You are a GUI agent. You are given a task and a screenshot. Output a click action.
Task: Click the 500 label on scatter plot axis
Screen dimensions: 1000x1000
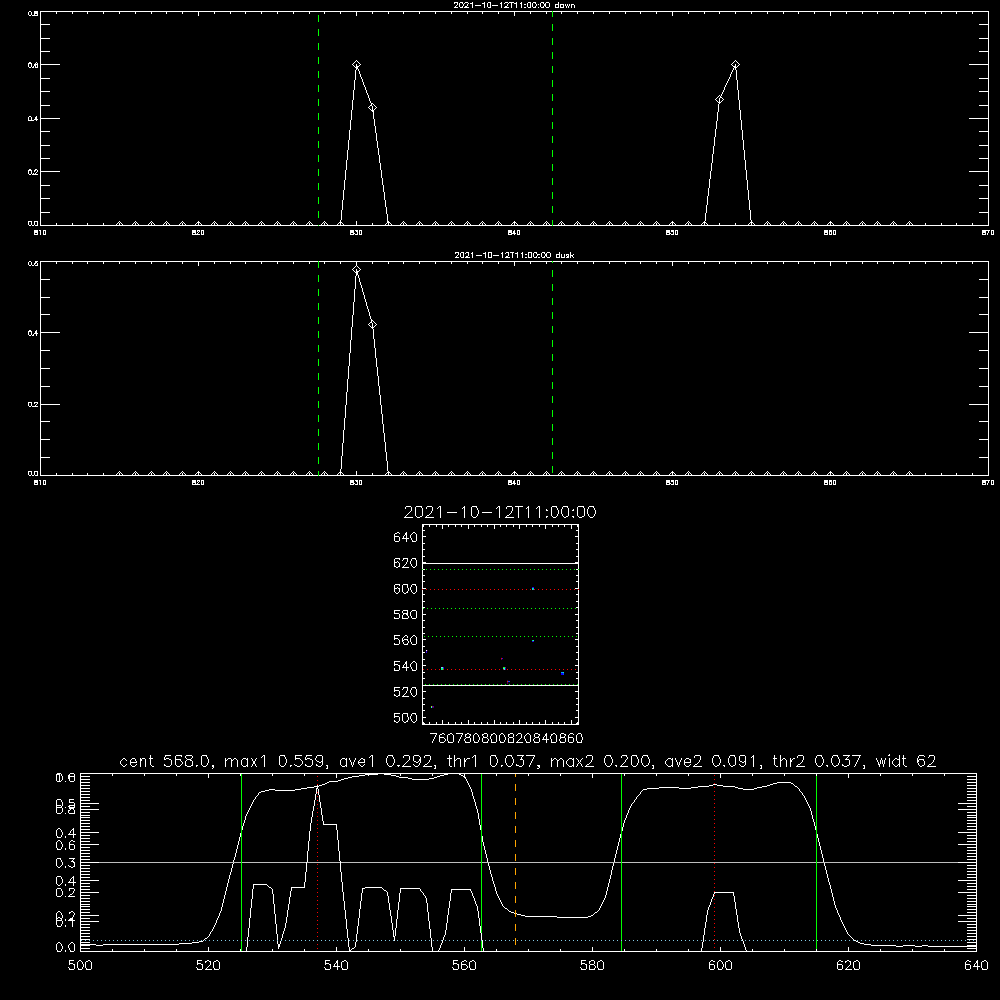[x=406, y=717]
